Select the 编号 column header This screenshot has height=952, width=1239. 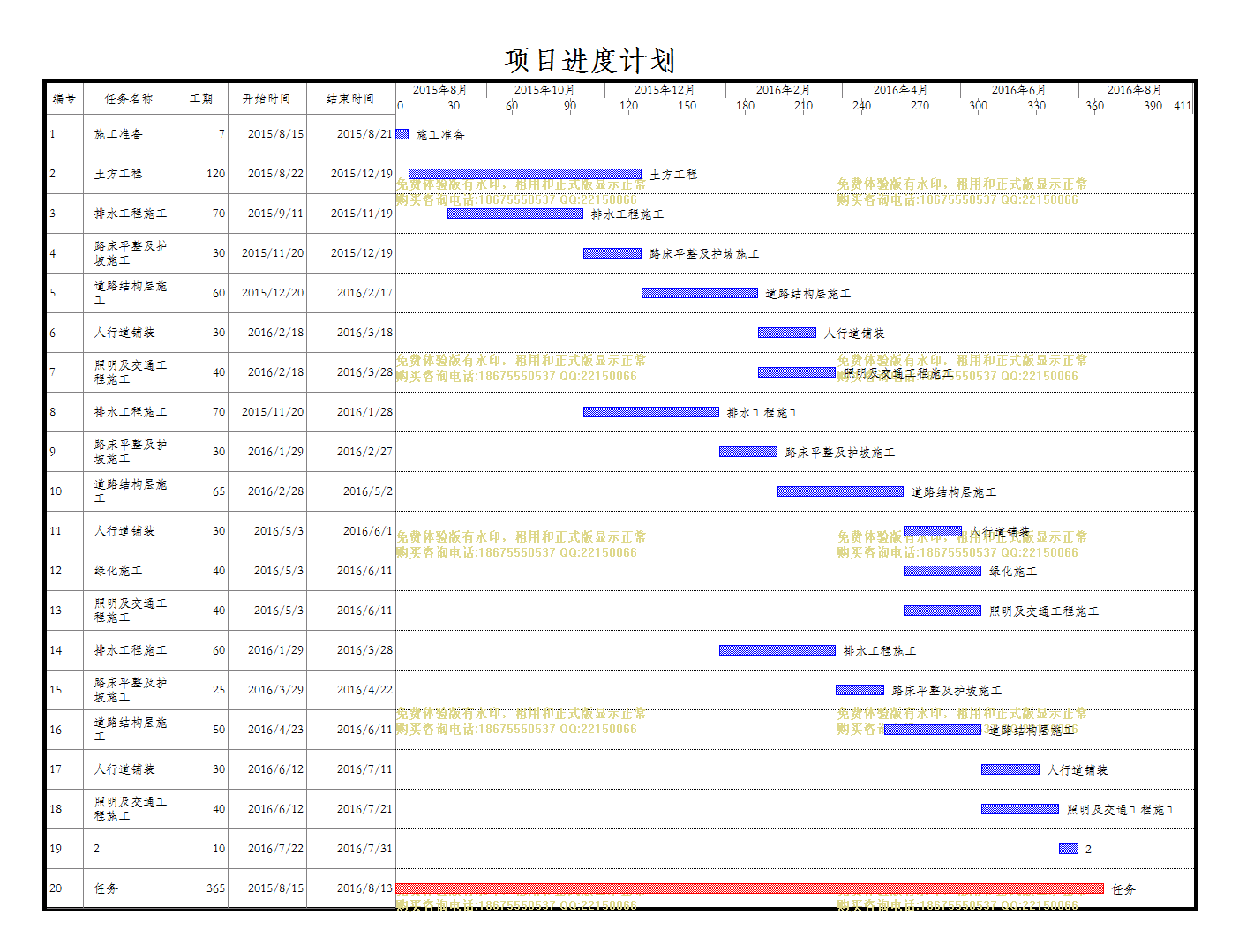pyautogui.click(x=64, y=99)
